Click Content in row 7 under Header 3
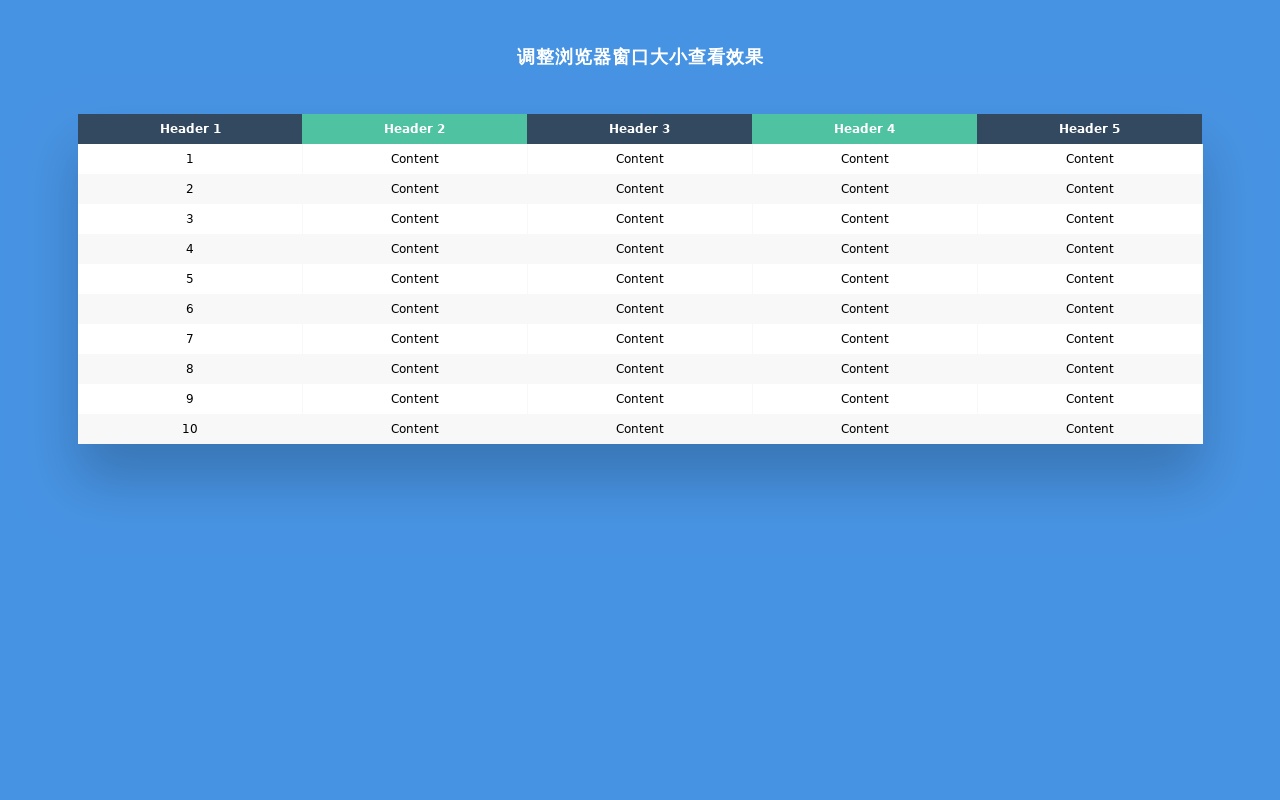Image resolution: width=1280 pixels, height=800 pixels. 640,339
